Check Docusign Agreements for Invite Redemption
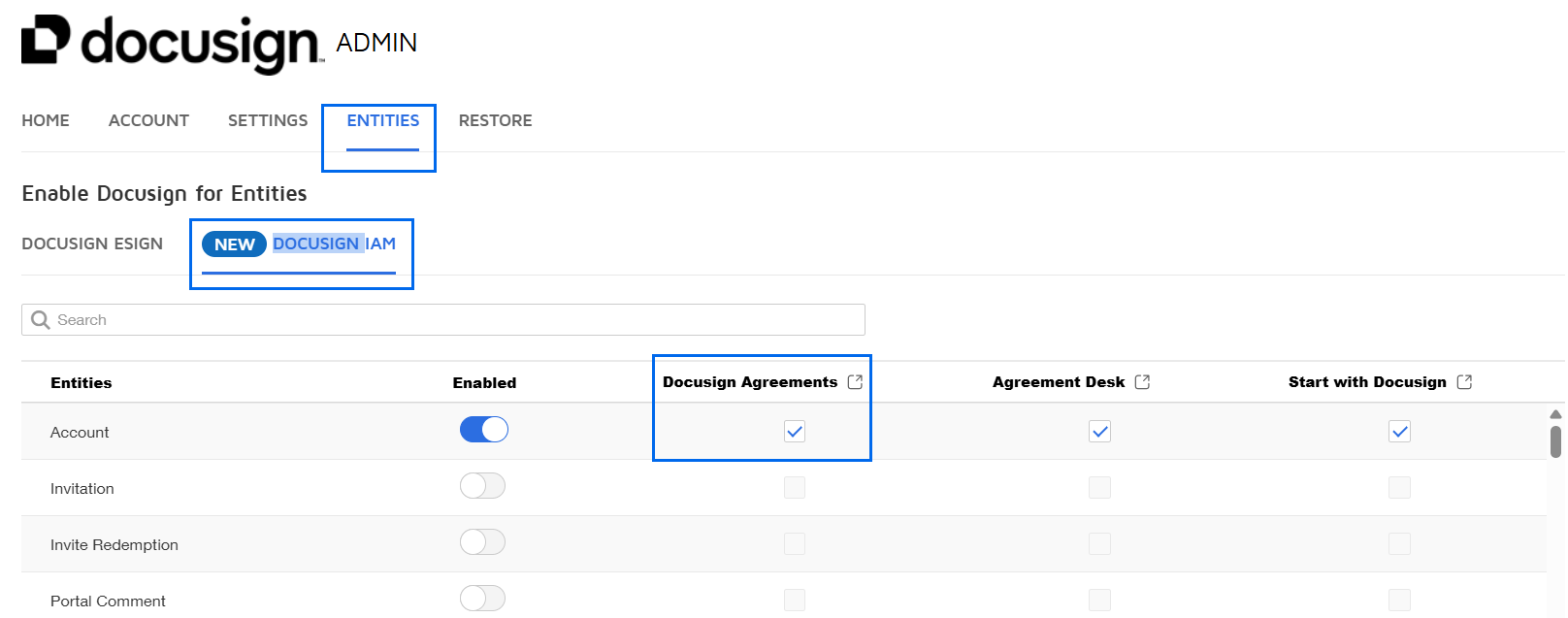Screen dimensions: 1568x618 795,543
